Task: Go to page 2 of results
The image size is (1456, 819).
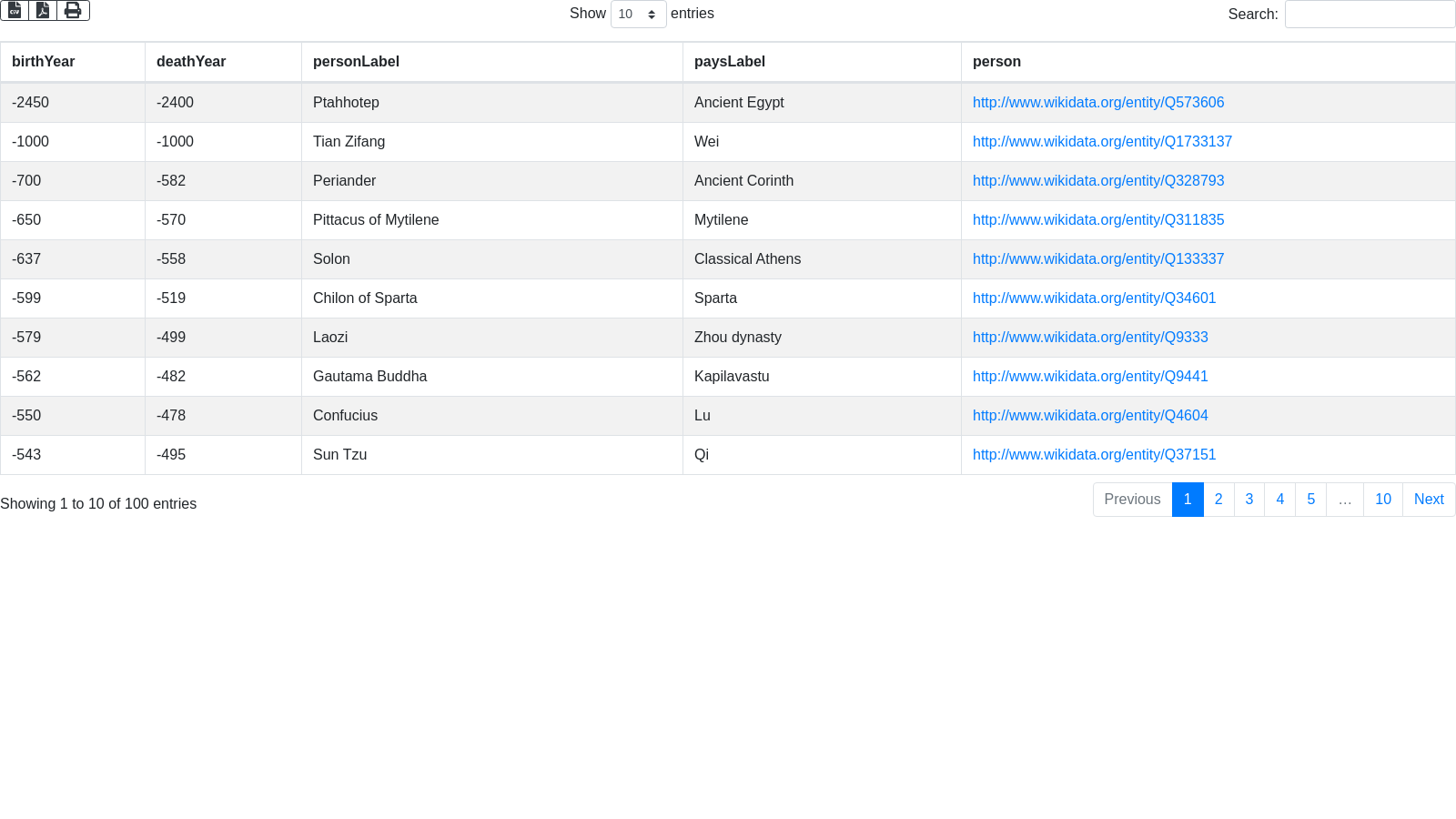Action: 1218,500
